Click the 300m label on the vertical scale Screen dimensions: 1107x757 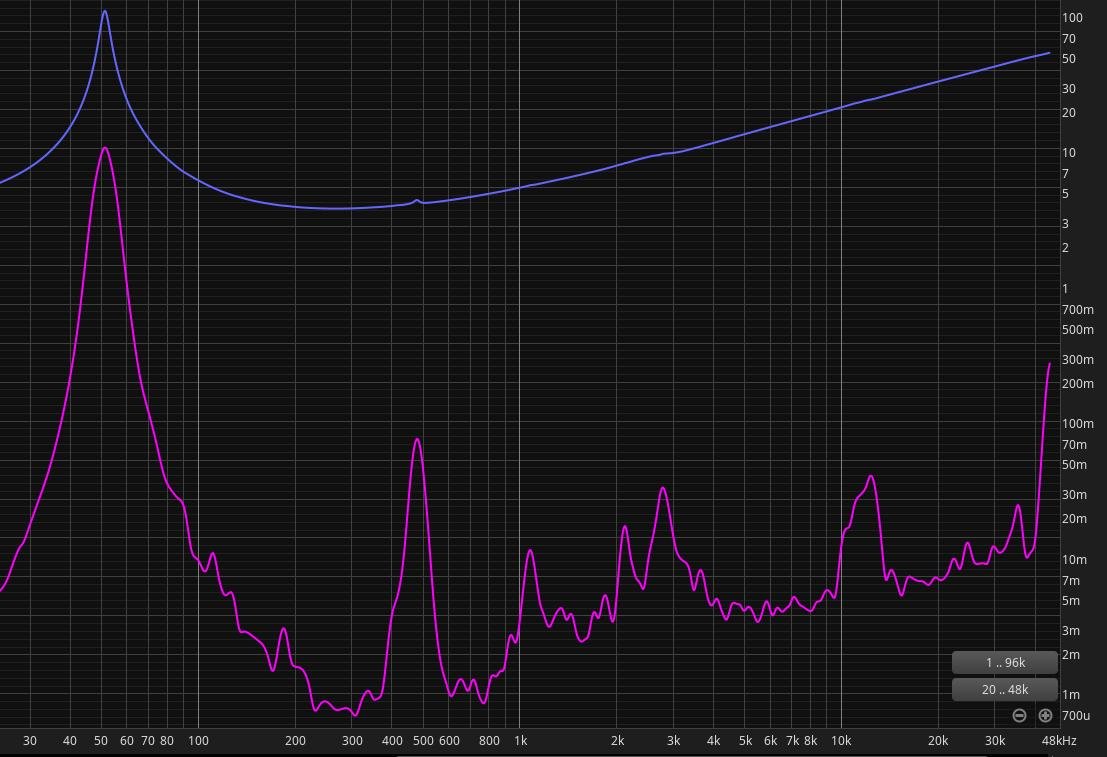click(x=1077, y=359)
